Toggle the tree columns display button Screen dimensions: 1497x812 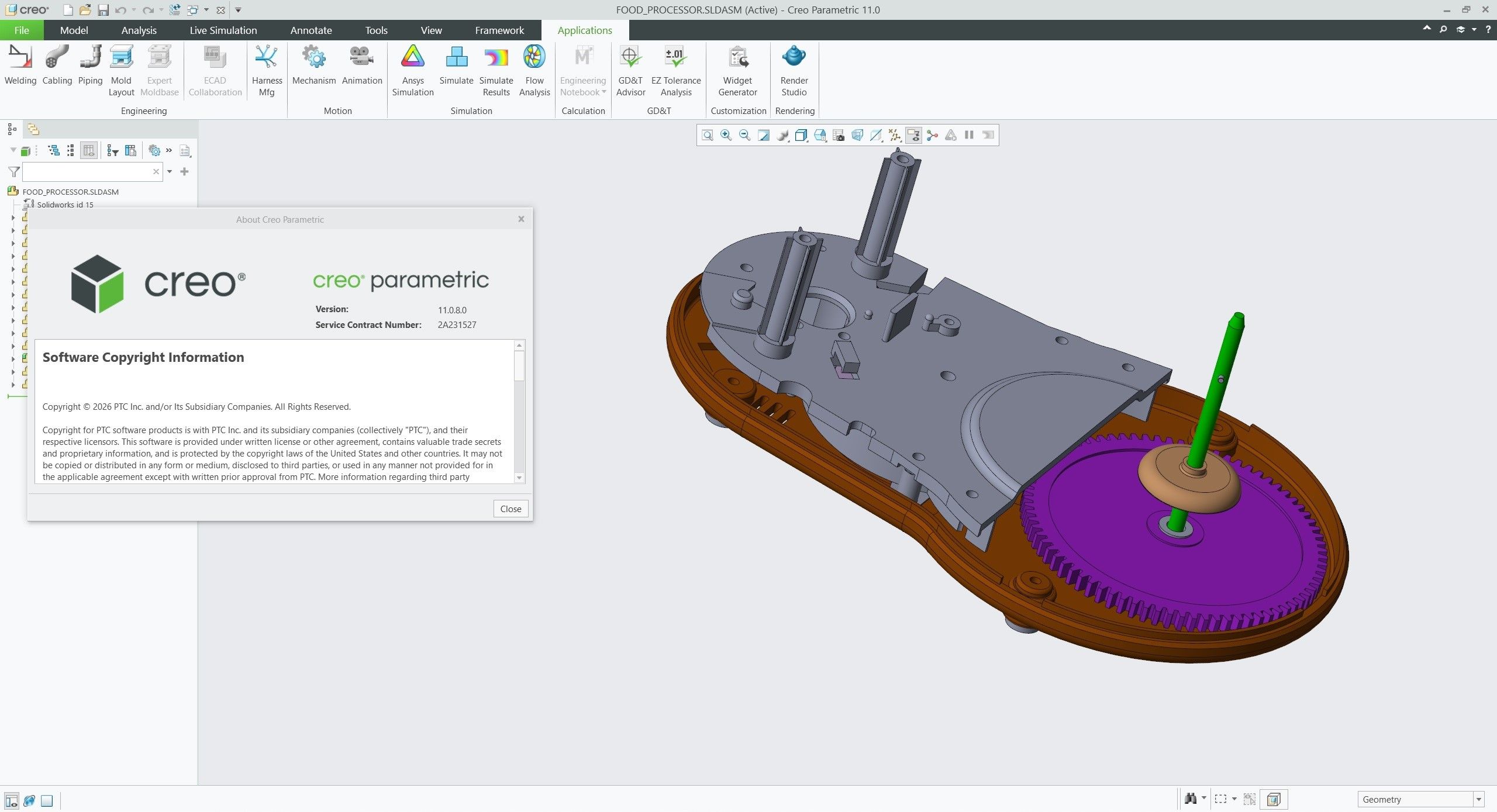89,151
